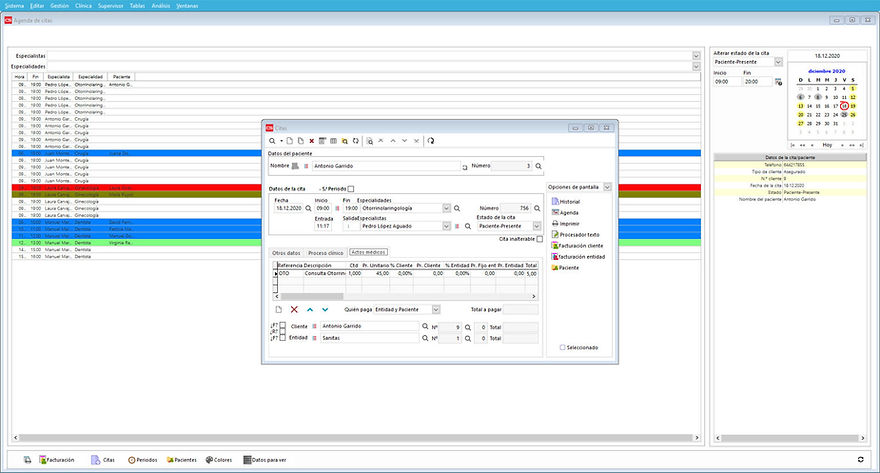Screen dimensions: 880x473
Task: Click refresh icon at bottom right of agenda
Action: point(860,460)
